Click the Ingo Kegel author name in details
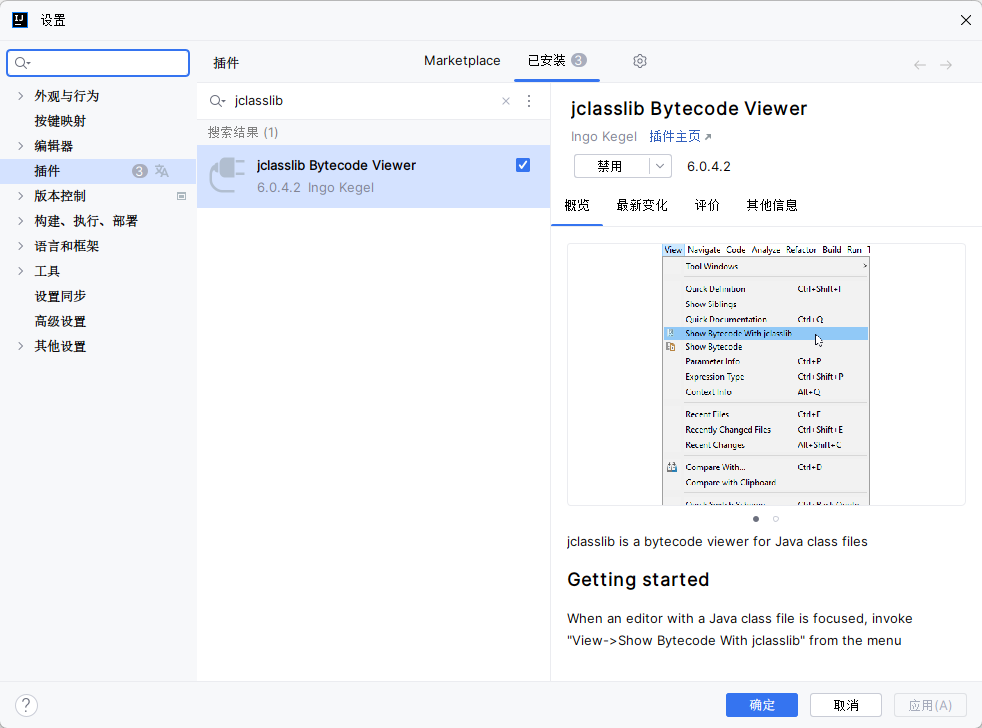Screen dimensions: 982x728 (x=603, y=137)
